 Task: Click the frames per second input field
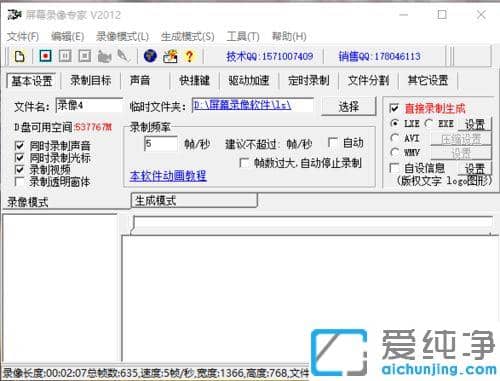click(161, 144)
